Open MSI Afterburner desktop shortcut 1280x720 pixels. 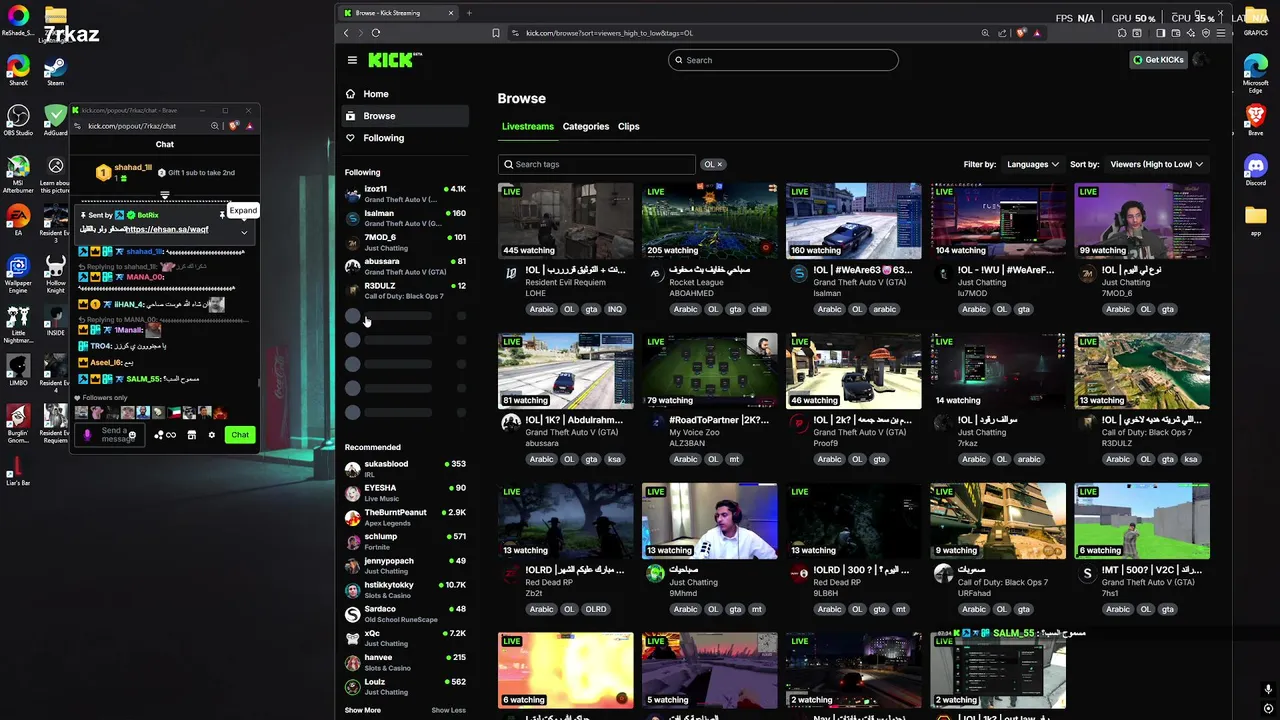pyautogui.click(x=18, y=173)
